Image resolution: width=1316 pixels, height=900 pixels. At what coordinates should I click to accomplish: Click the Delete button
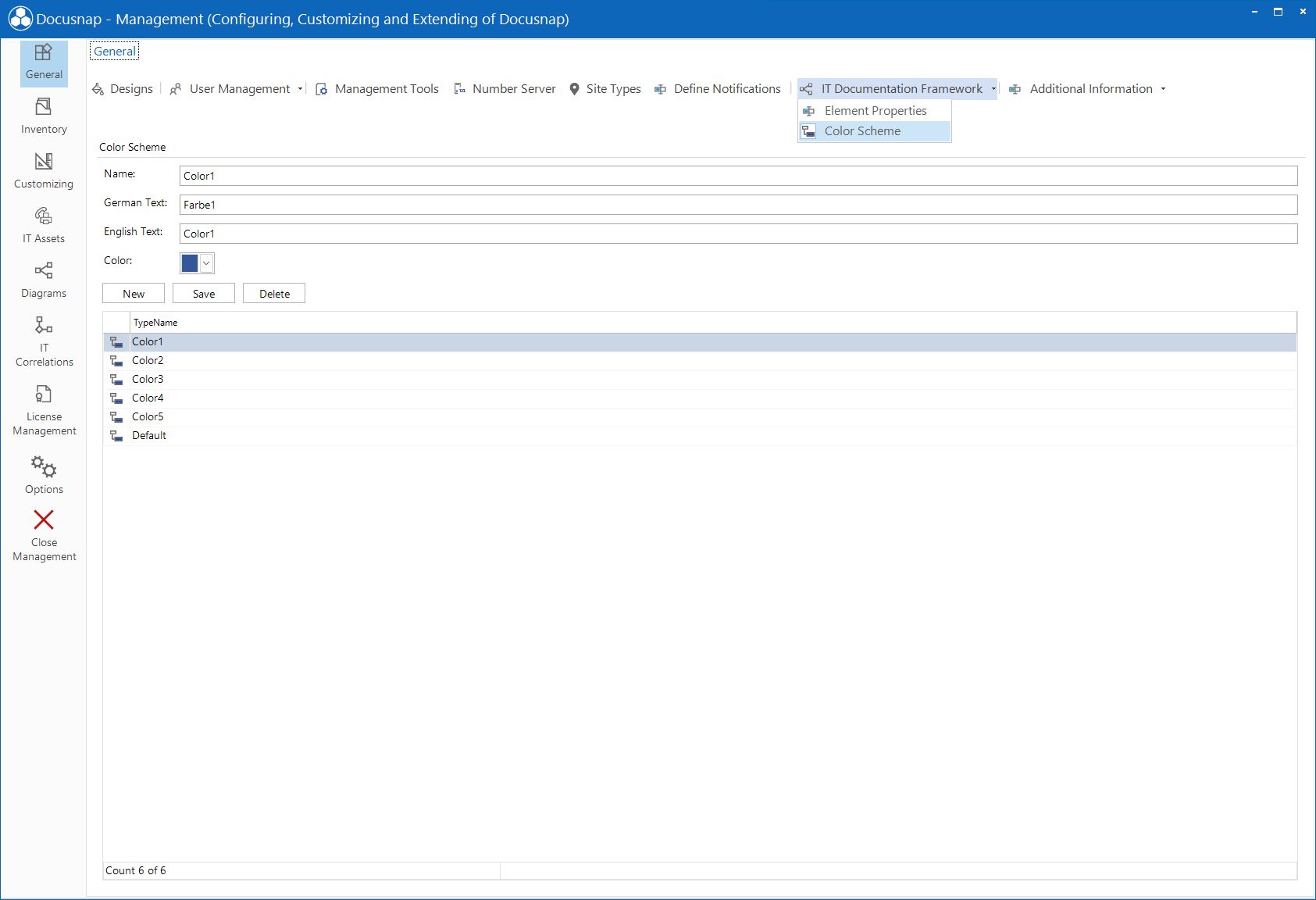click(x=274, y=294)
